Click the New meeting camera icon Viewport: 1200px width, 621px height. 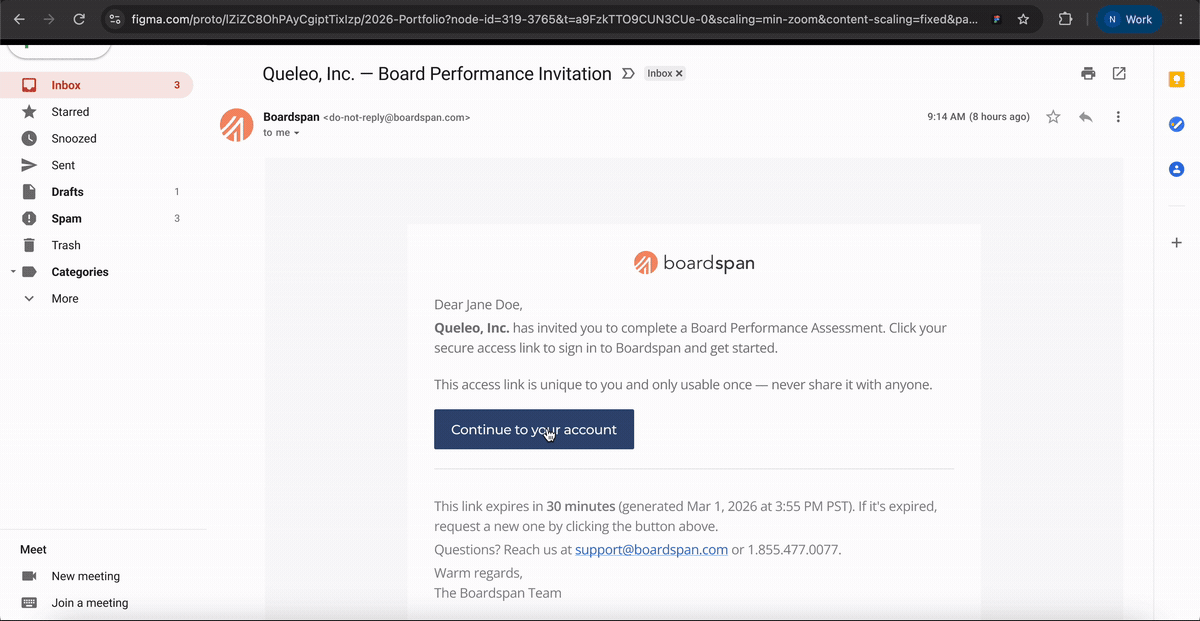click(x=30, y=576)
